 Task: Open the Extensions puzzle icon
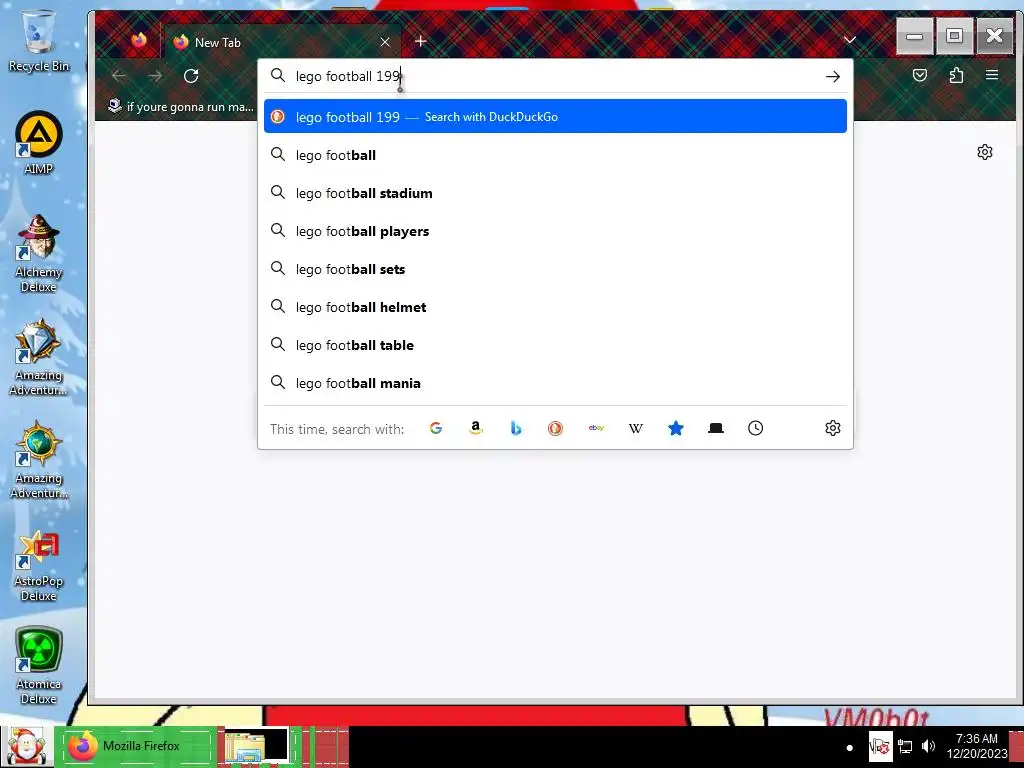pyautogui.click(x=956, y=75)
